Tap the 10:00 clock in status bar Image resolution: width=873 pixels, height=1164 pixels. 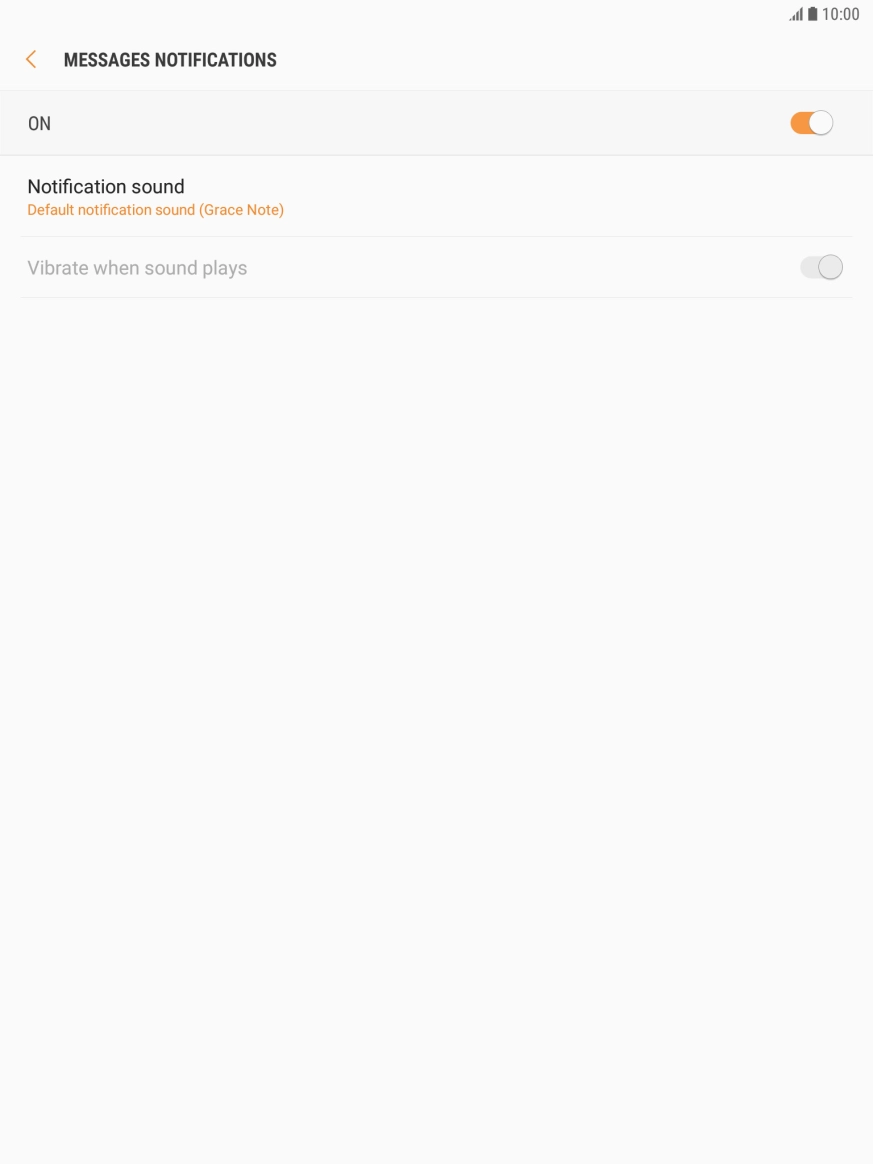(840, 14)
